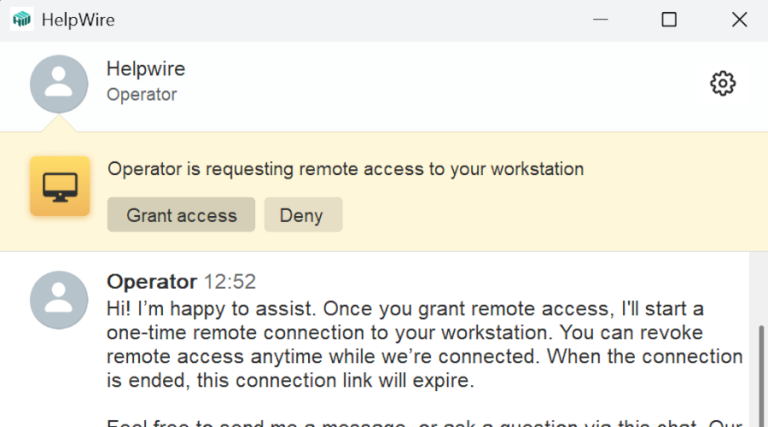Click the chat scrollbar thumb
This screenshot has width=768, height=427.
tap(759, 375)
